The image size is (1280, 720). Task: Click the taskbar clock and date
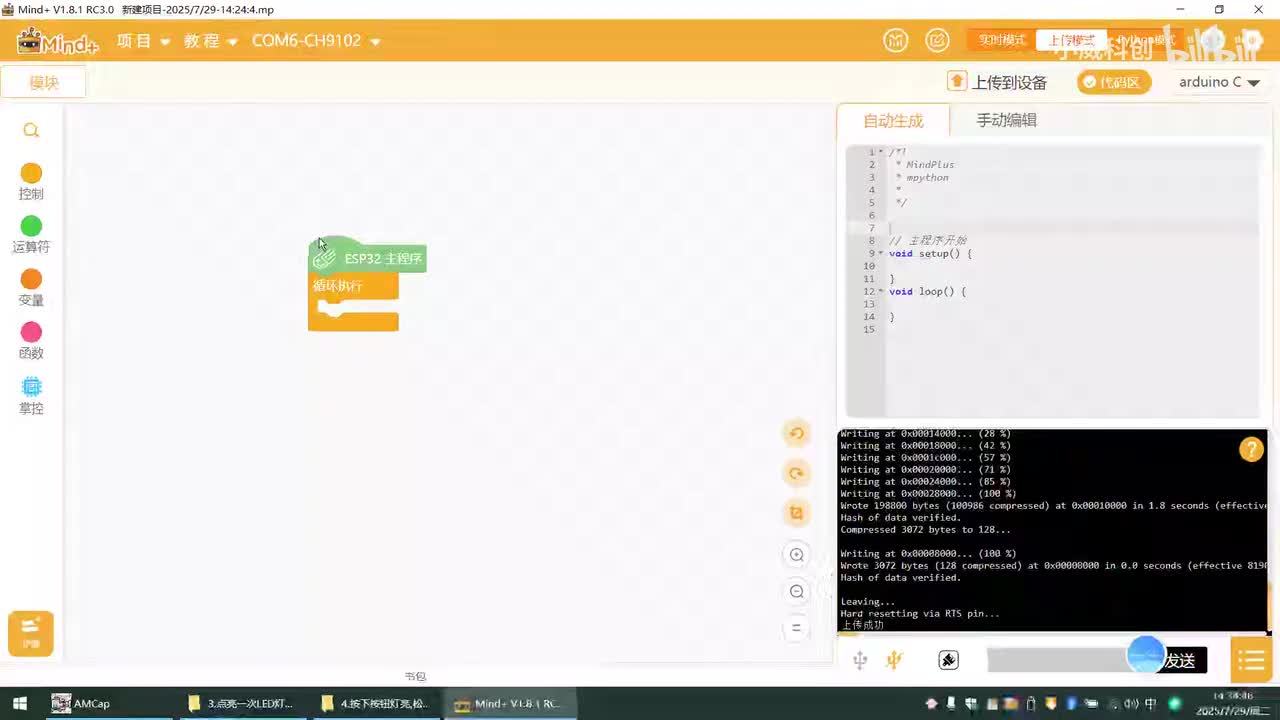[x=1234, y=703]
